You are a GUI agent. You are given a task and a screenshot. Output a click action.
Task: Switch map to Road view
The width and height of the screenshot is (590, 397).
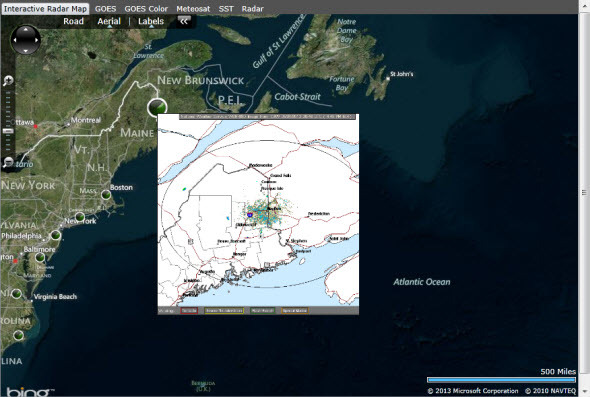click(x=73, y=21)
